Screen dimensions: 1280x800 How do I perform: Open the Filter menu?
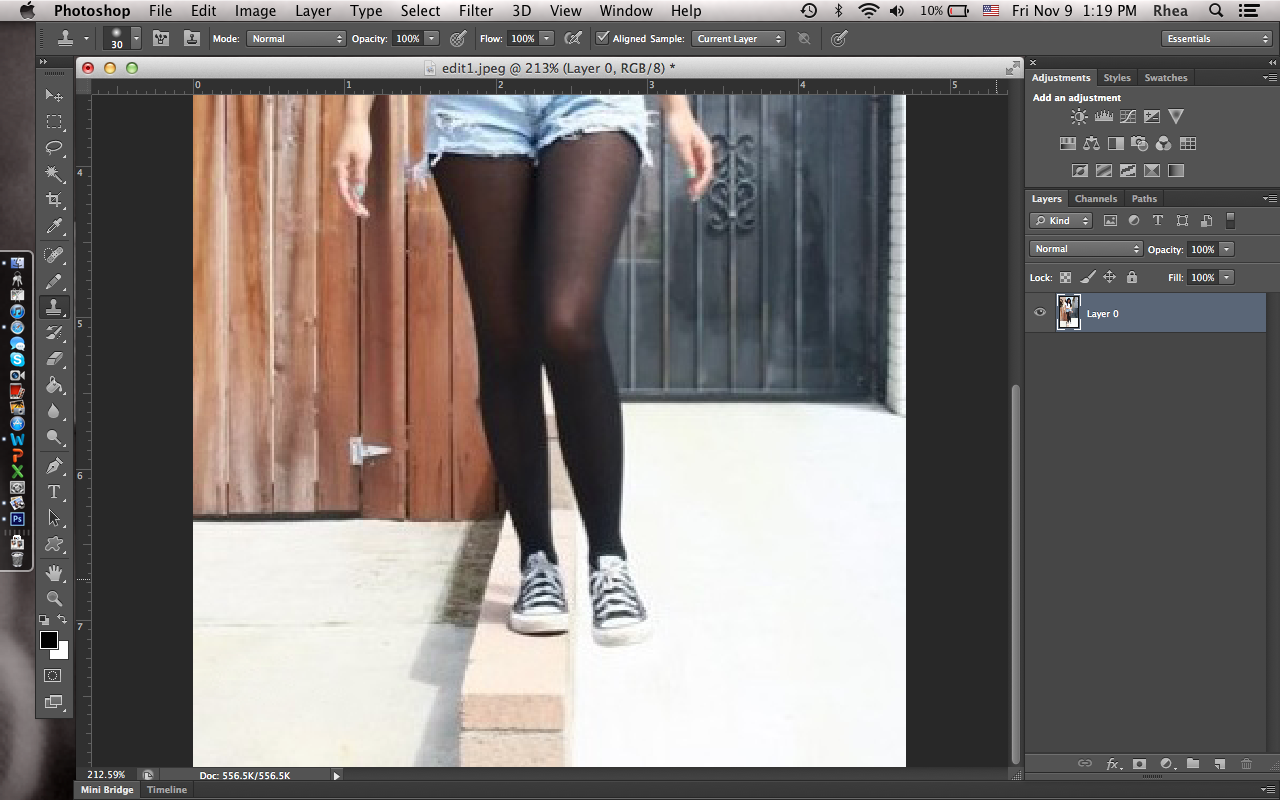coord(476,11)
